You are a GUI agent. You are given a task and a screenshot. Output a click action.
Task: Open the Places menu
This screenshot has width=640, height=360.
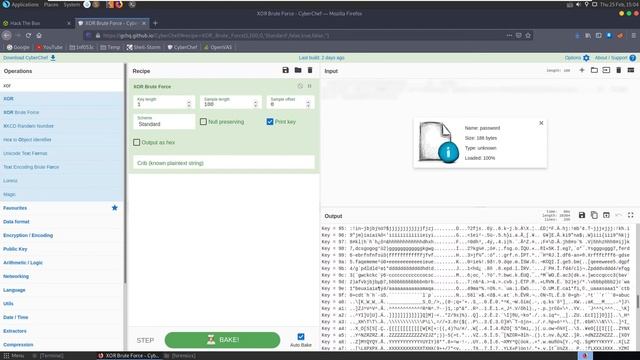click(x=51, y=4)
